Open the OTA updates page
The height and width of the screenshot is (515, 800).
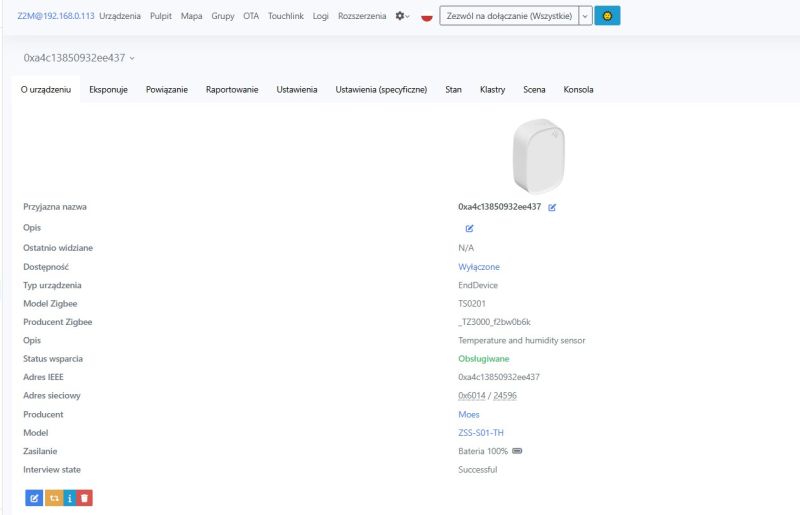[x=251, y=16]
